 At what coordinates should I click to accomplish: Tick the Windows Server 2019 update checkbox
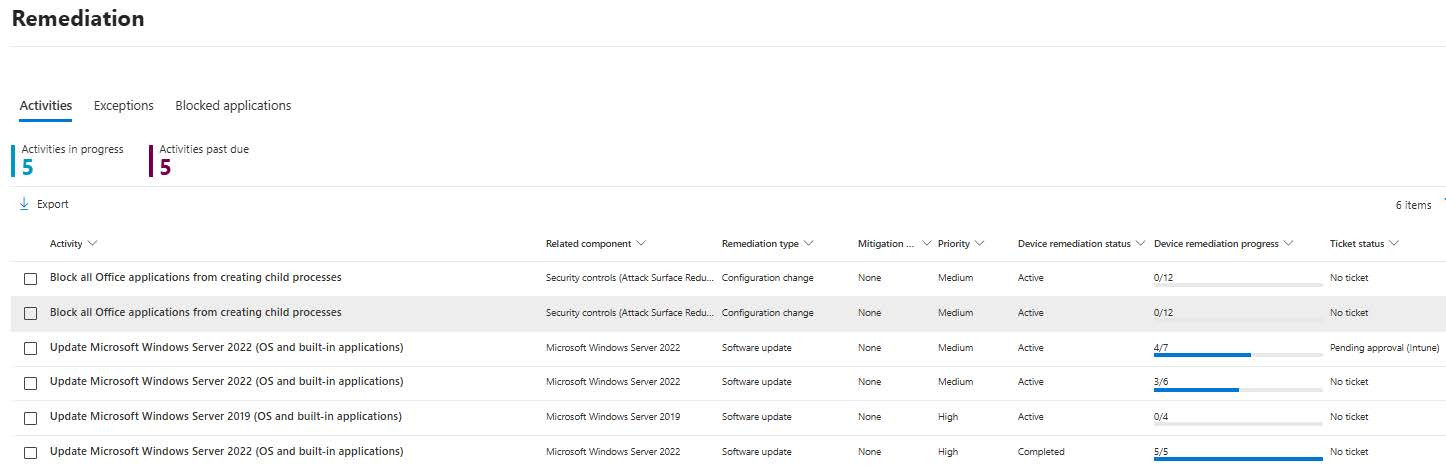click(30, 417)
